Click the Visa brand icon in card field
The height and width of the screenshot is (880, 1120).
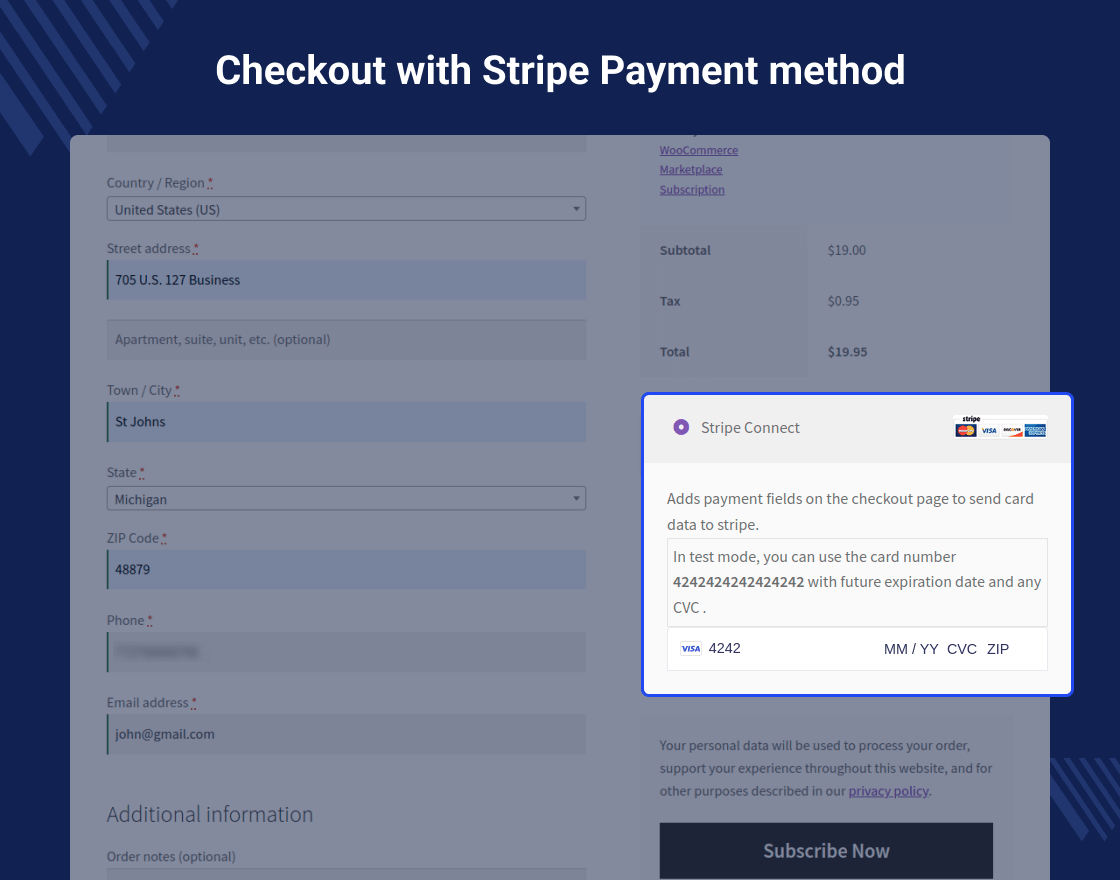coord(690,649)
